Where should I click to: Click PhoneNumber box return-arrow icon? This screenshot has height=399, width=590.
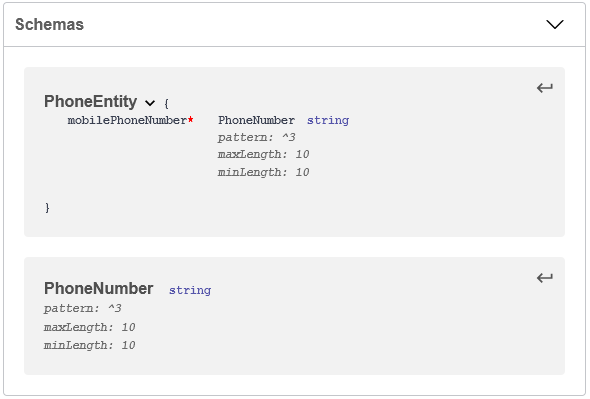click(x=544, y=278)
